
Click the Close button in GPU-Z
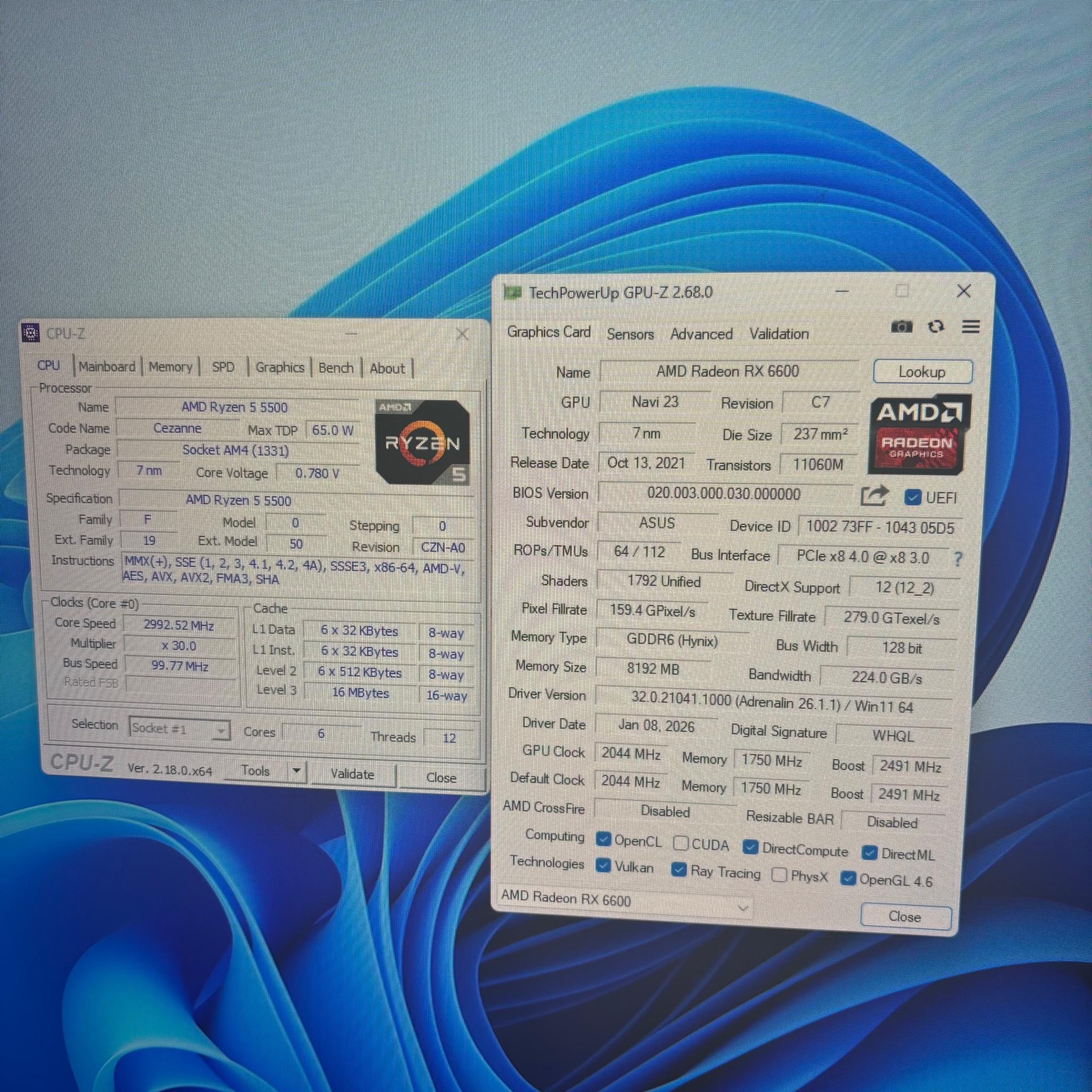pos(905,916)
